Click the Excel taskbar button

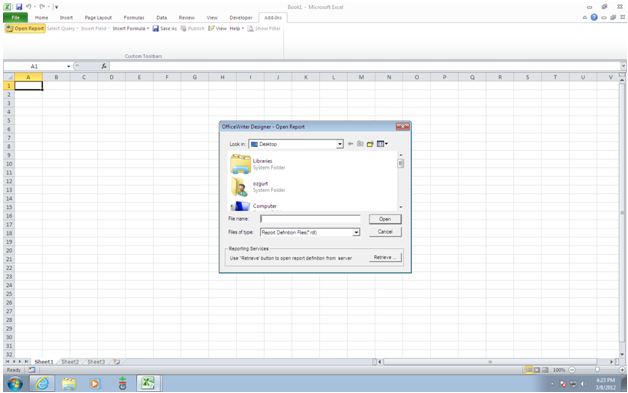pos(148,384)
